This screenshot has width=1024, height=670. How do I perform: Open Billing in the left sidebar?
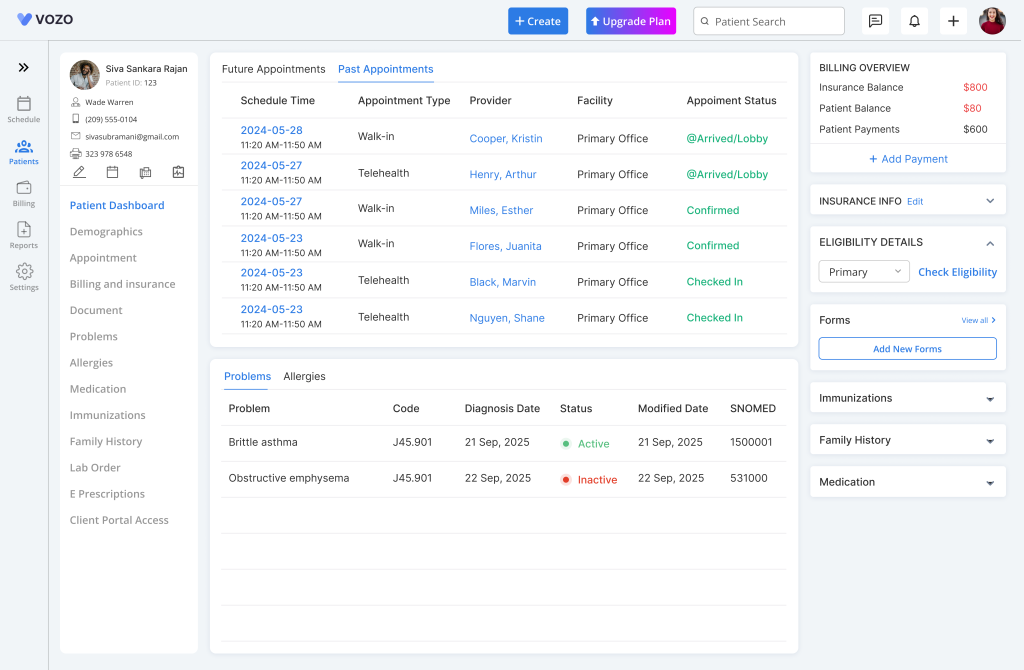point(24,193)
